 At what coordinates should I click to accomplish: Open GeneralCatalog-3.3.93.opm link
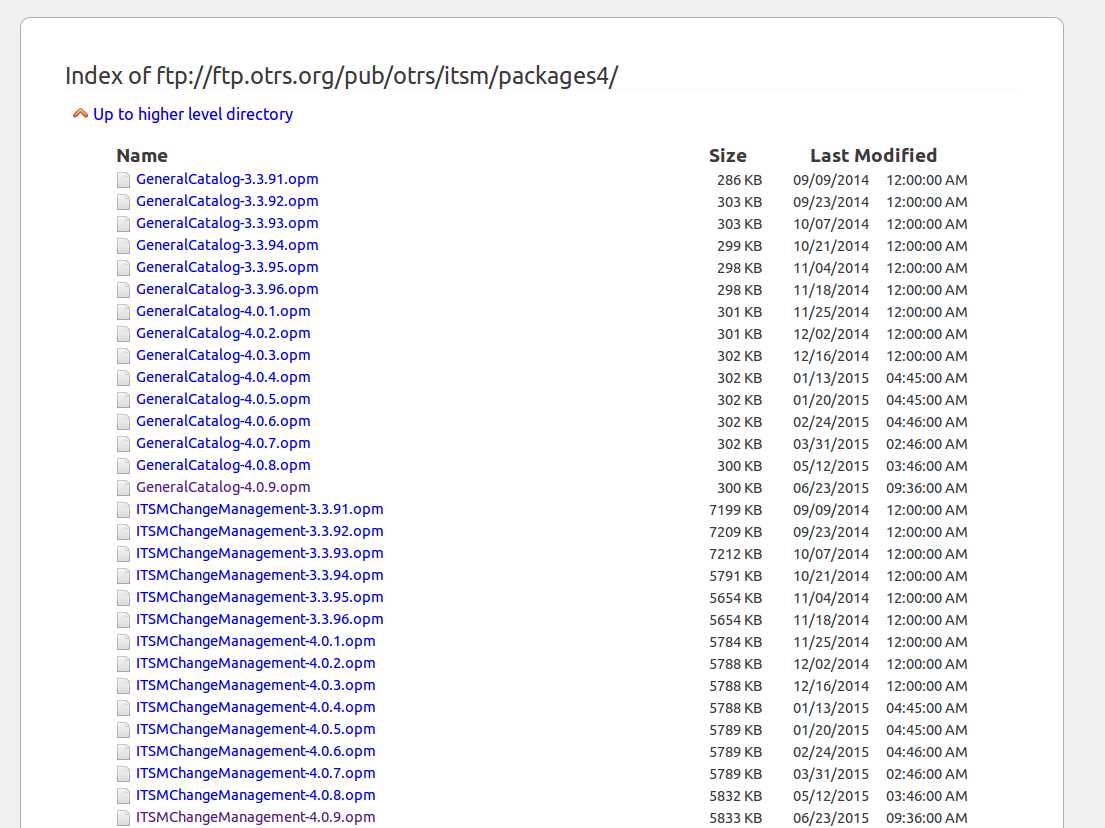click(x=227, y=223)
